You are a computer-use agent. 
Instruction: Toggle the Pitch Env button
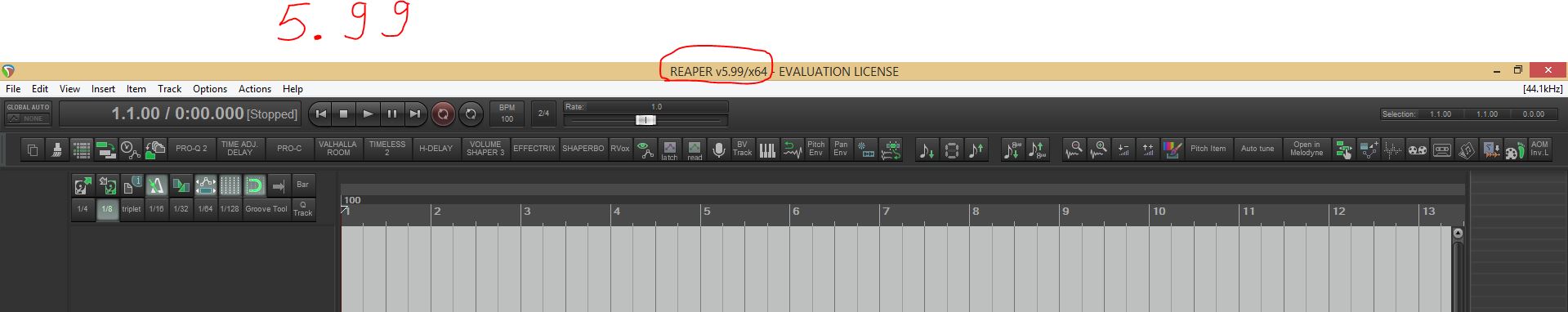tap(816, 149)
